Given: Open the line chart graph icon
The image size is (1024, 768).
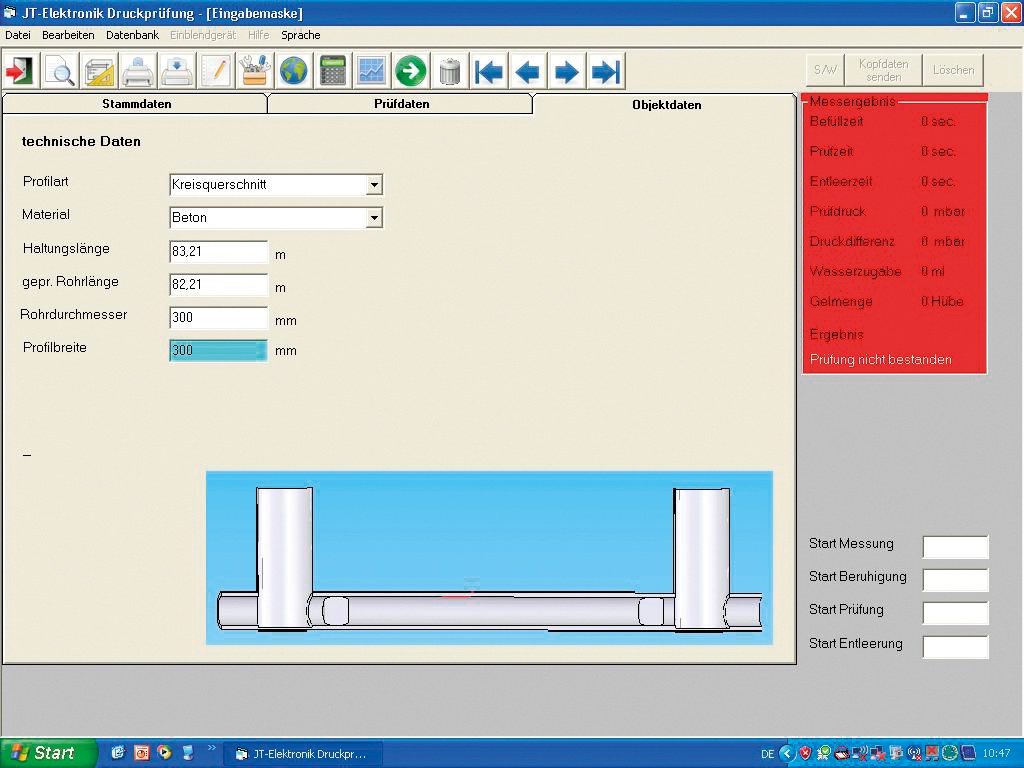Looking at the screenshot, I should click(x=372, y=71).
